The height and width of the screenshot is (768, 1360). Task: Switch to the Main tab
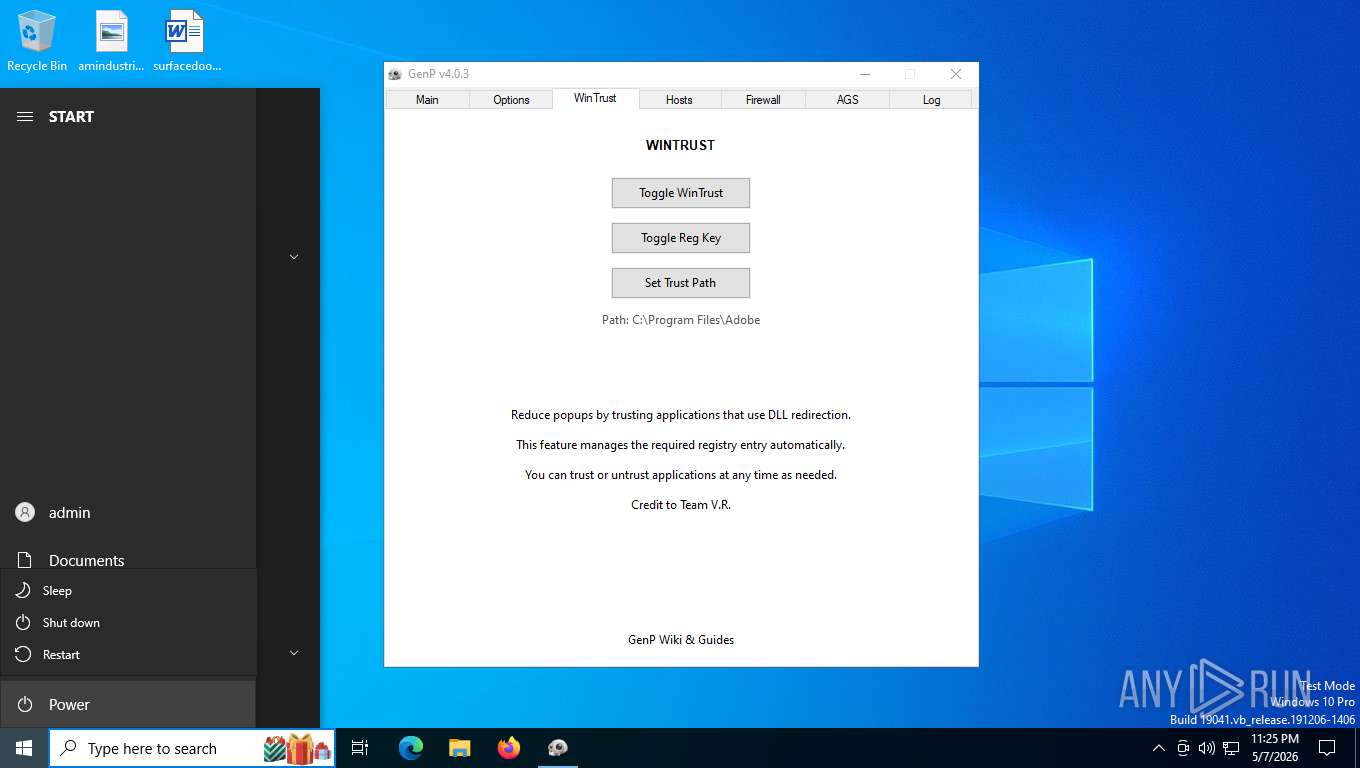[x=427, y=99]
